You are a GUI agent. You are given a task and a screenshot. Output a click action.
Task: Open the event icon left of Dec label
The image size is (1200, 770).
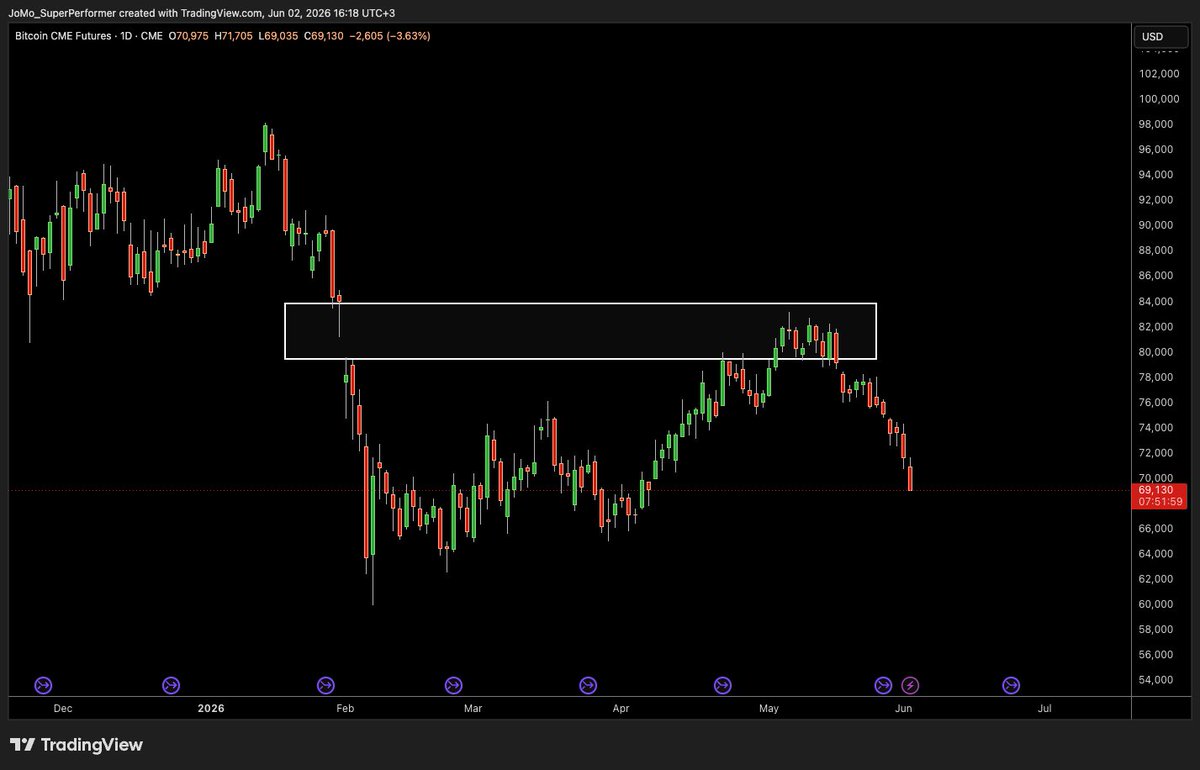(43, 685)
